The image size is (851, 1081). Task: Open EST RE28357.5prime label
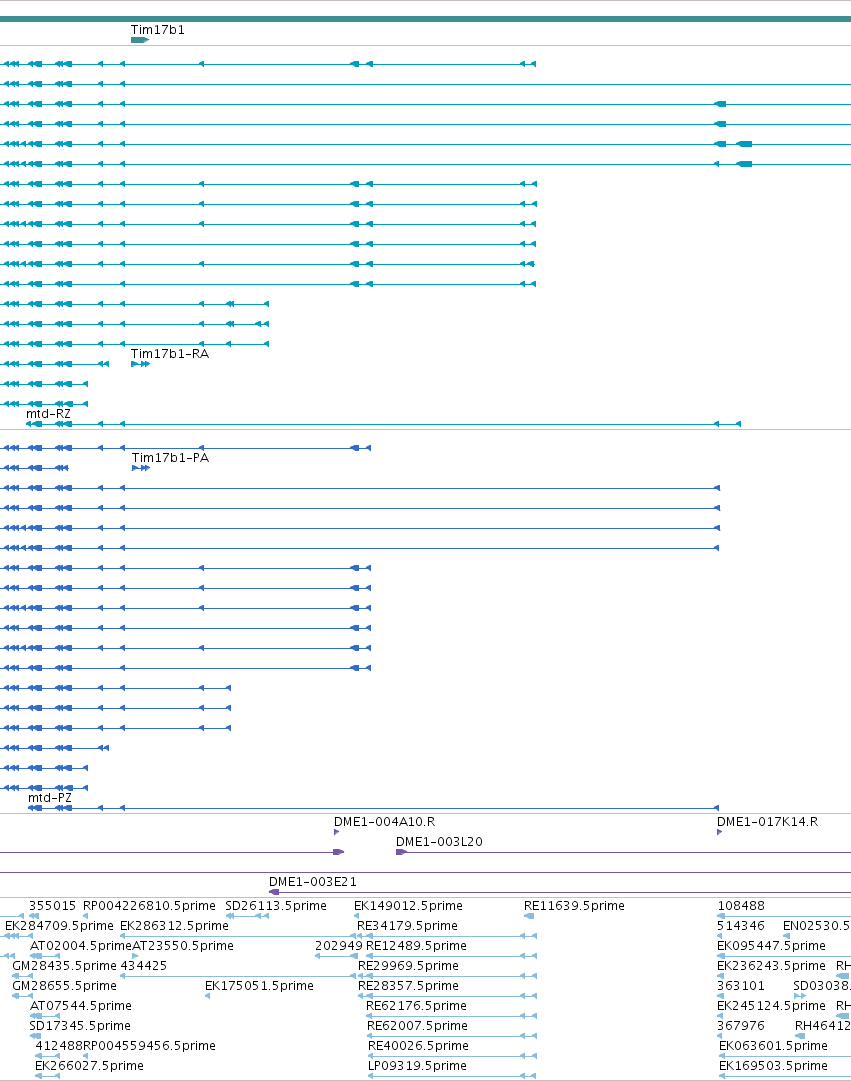coord(408,986)
